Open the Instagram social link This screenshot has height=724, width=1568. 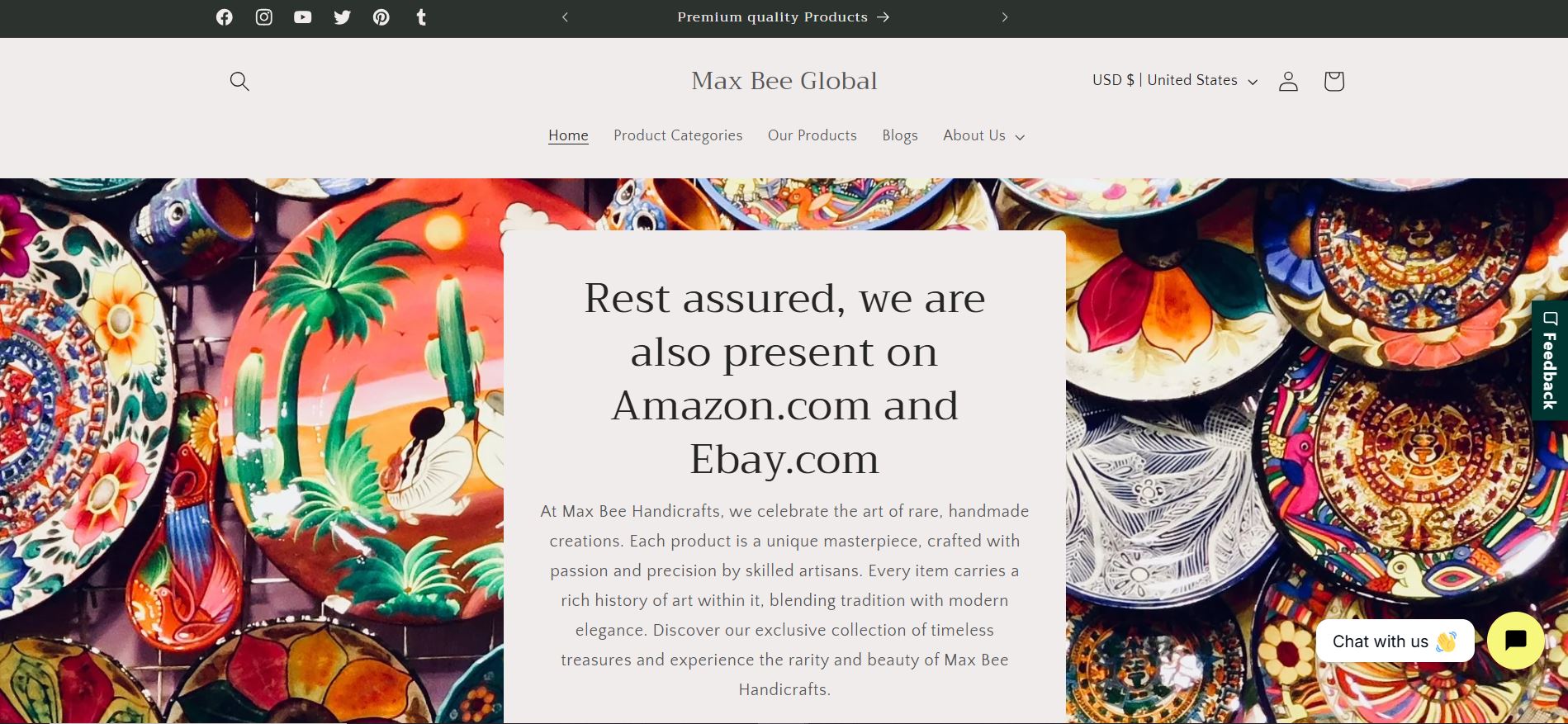(x=263, y=17)
